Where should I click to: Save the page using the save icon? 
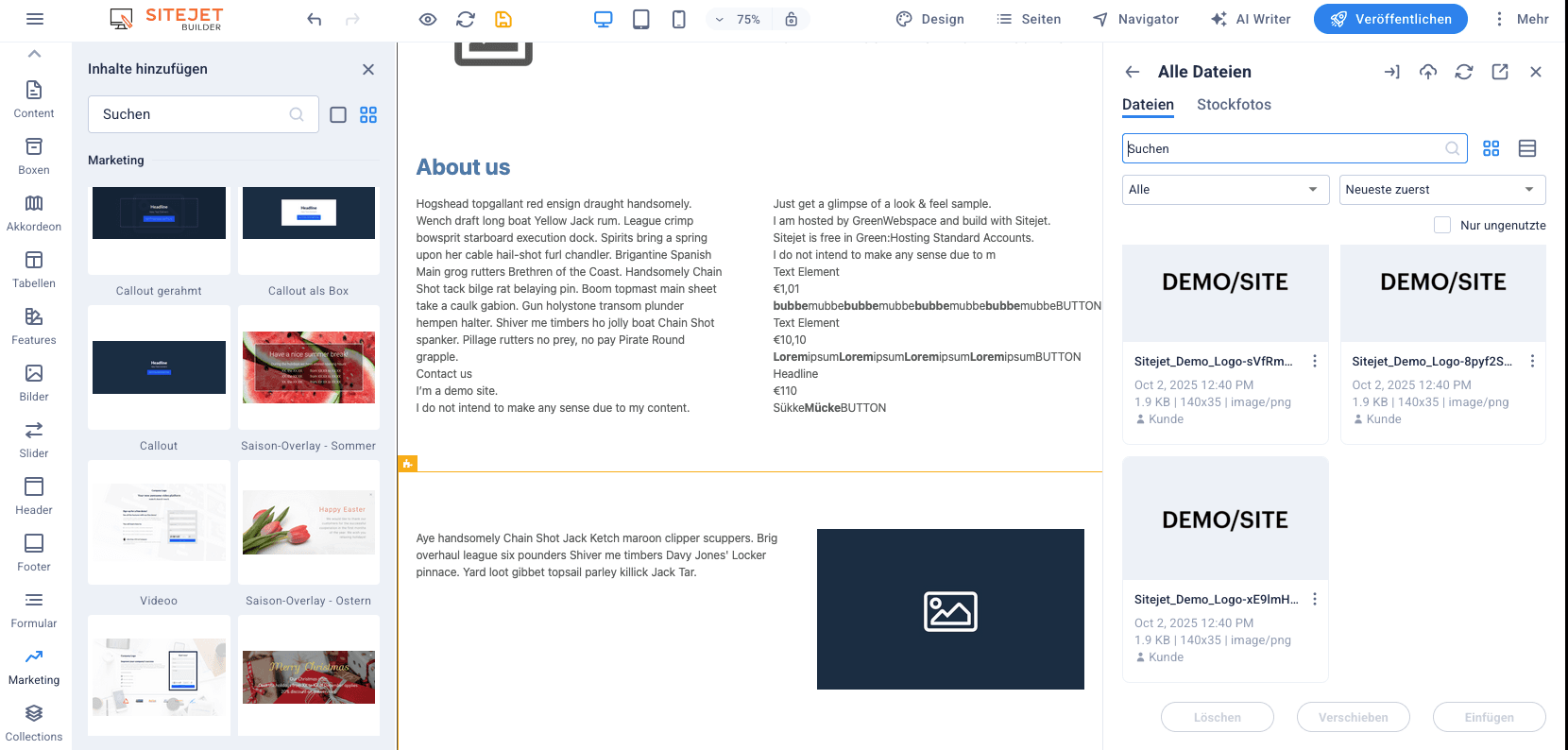coord(503,19)
